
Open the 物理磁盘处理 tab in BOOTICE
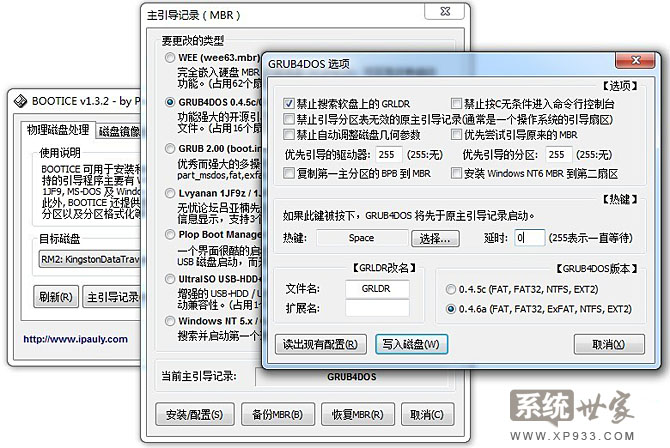pyautogui.click(x=58, y=130)
